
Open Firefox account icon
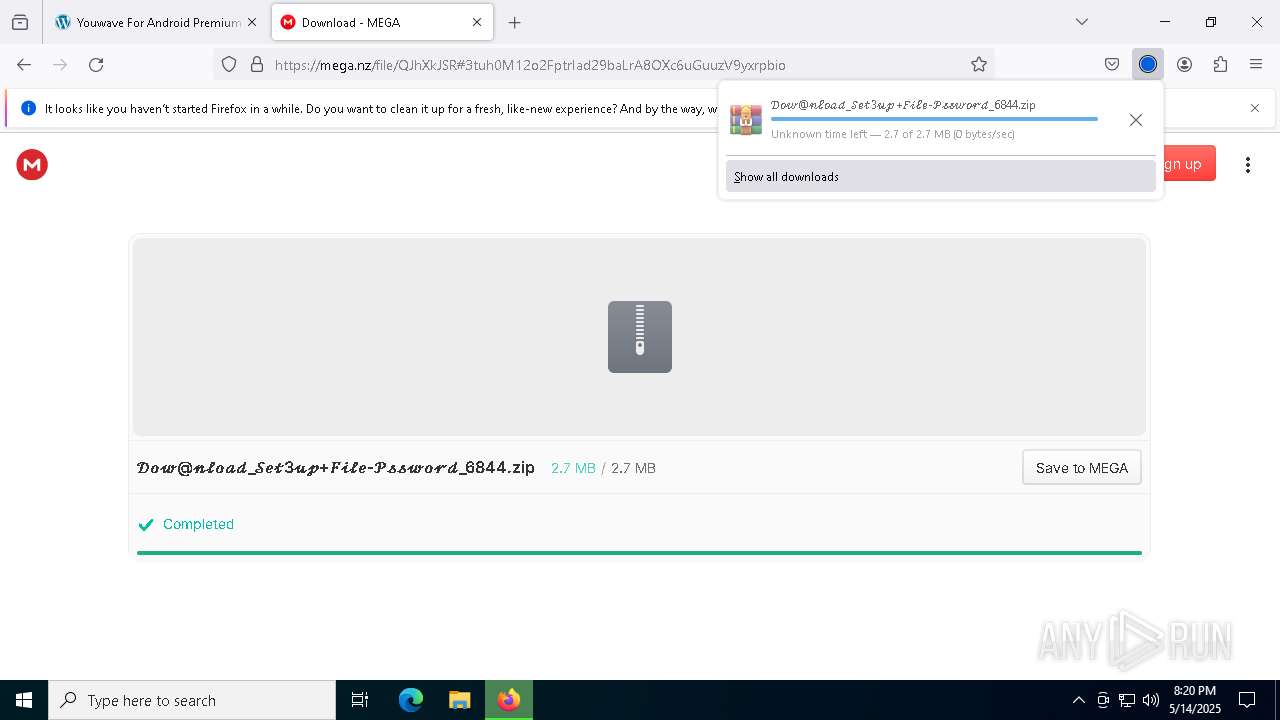coord(1184,64)
